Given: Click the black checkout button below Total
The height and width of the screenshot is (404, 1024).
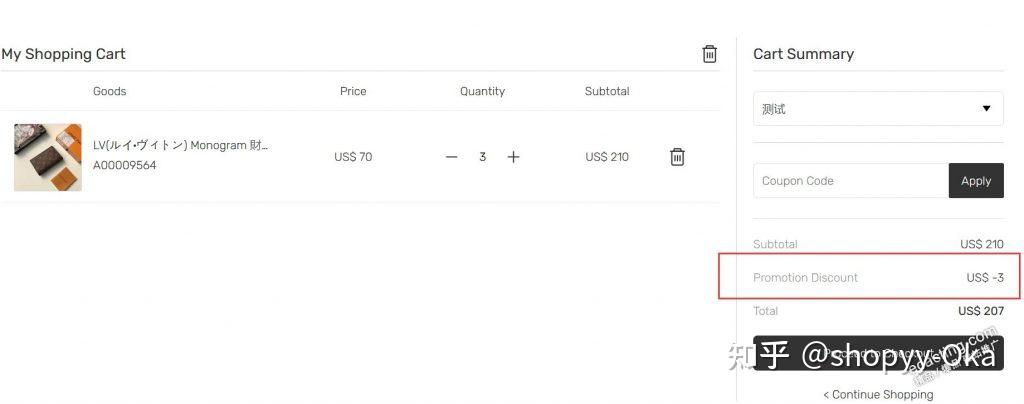Looking at the screenshot, I should pos(877,353).
